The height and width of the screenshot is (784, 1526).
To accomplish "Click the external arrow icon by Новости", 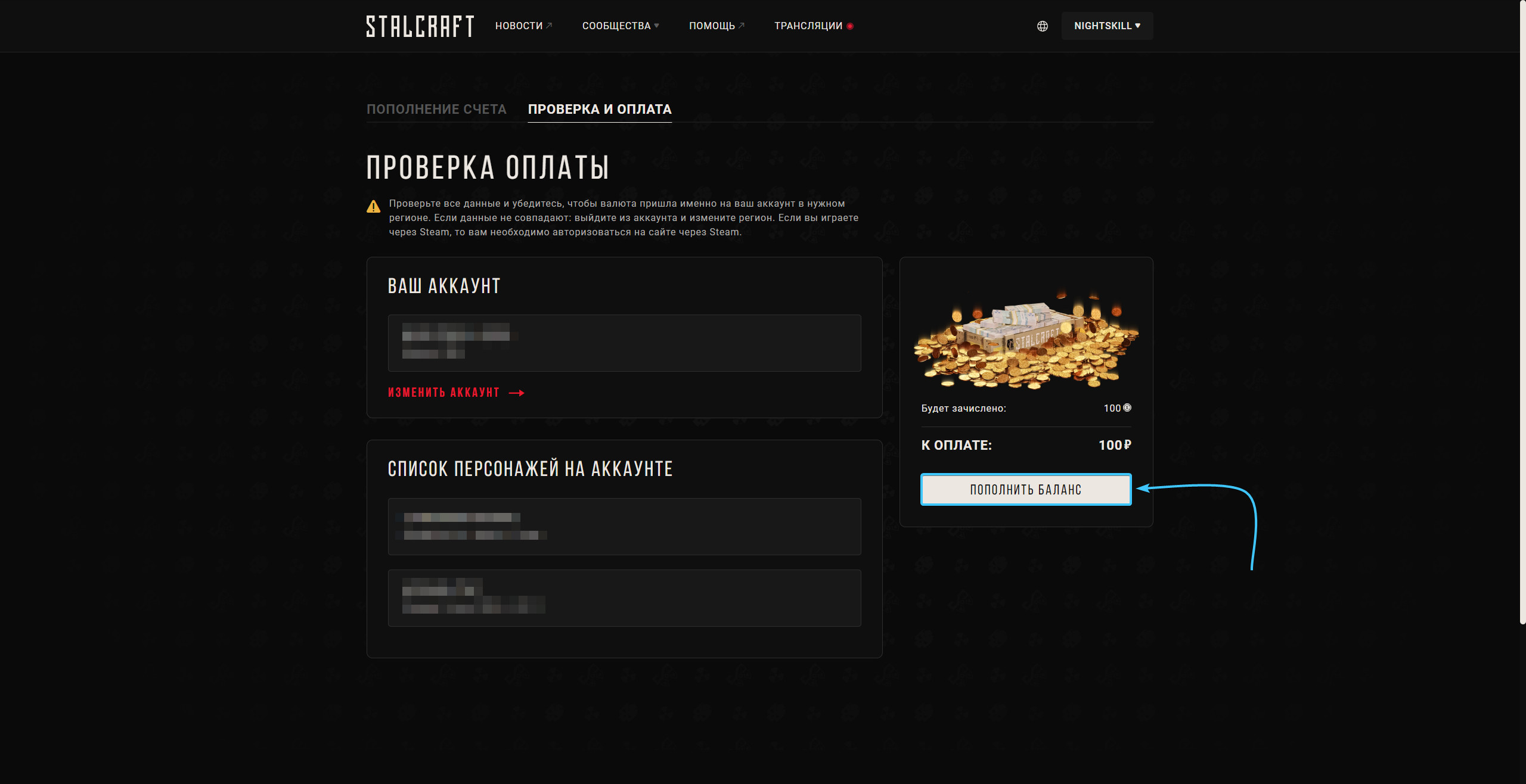I will (549, 26).
